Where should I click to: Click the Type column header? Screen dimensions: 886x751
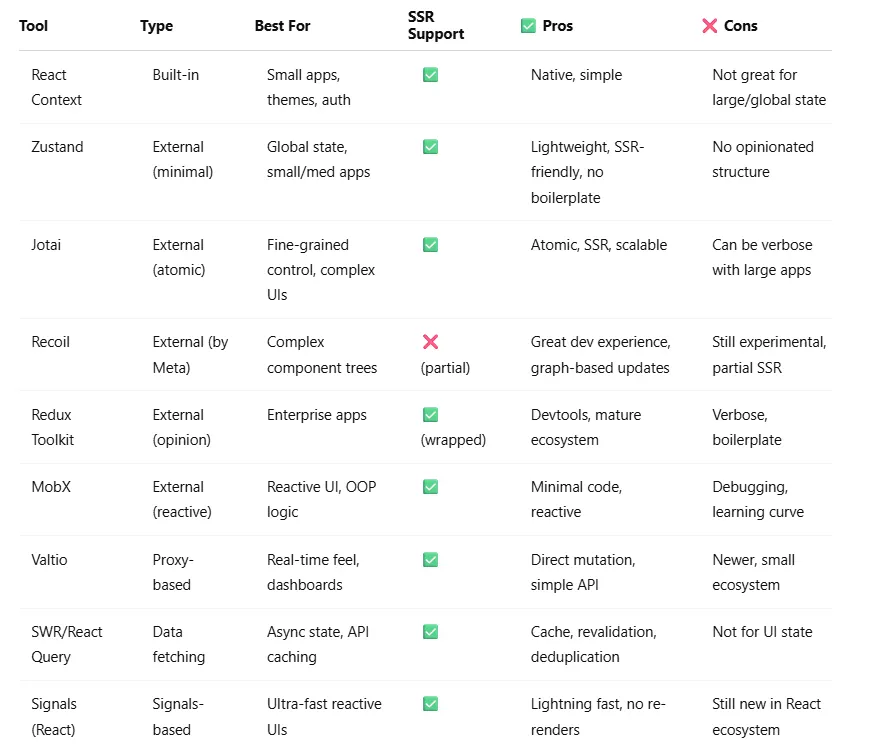pos(157,26)
